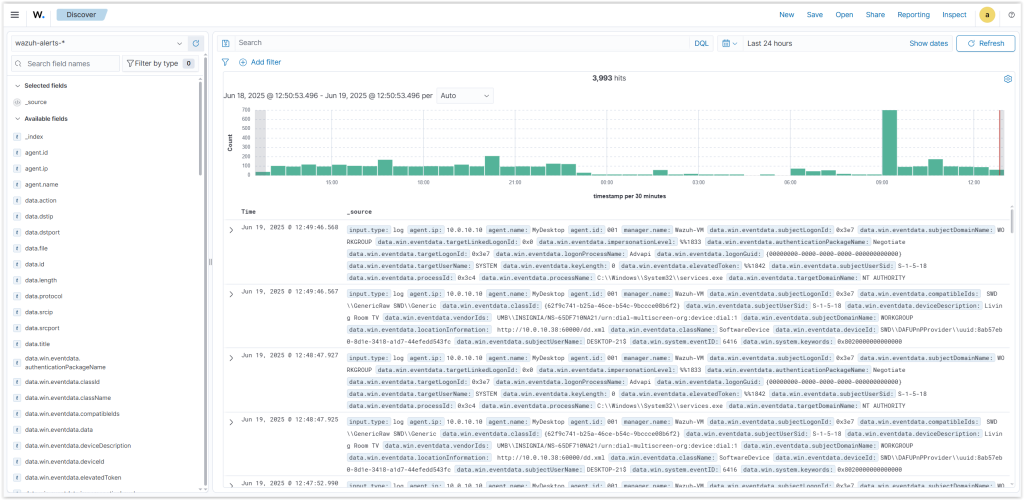Open the calendar quick date menu
Screen dimensions: 1024x500
point(729,43)
